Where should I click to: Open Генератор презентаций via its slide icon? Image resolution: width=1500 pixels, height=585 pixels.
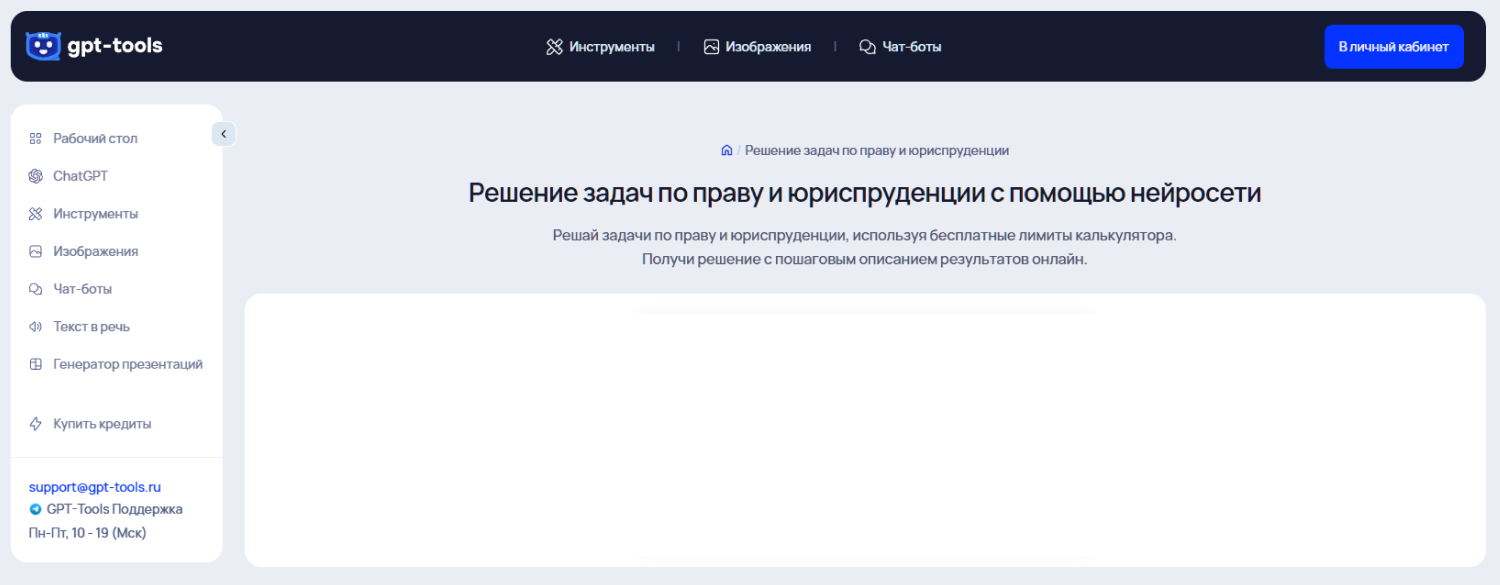pyautogui.click(x=35, y=363)
